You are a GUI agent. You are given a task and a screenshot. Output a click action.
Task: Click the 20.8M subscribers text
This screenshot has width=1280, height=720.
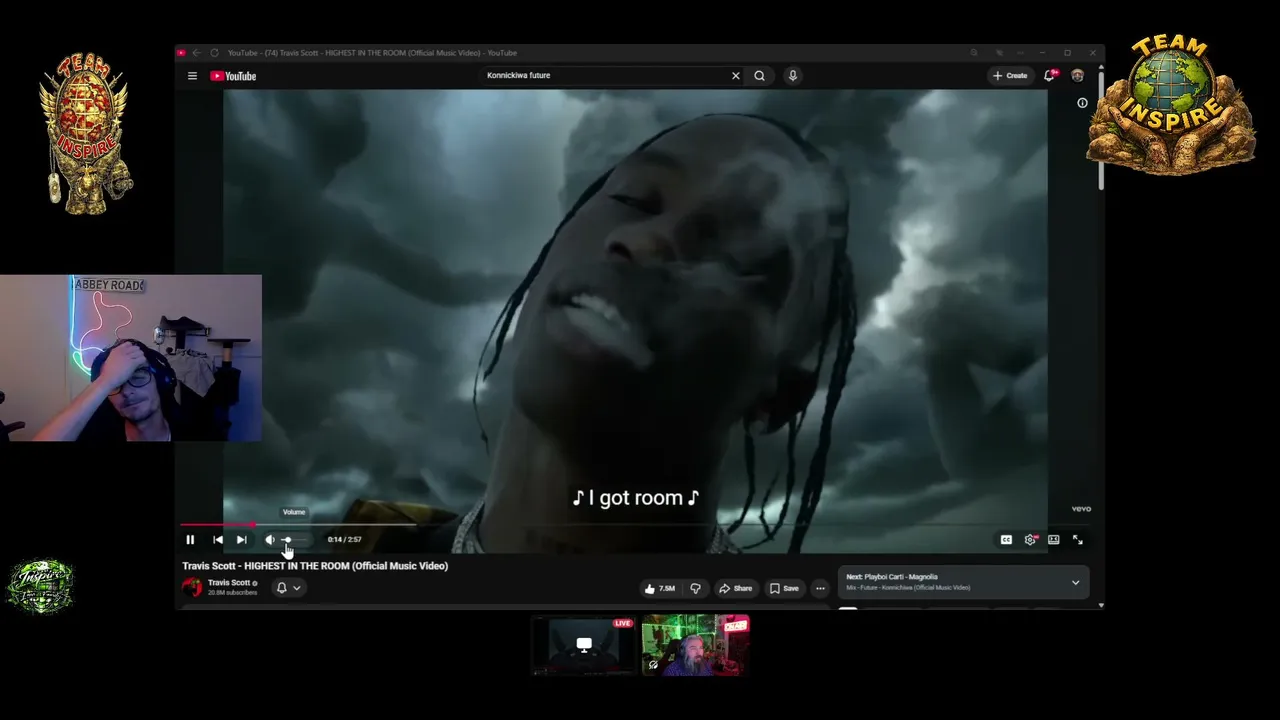point(232,593)
